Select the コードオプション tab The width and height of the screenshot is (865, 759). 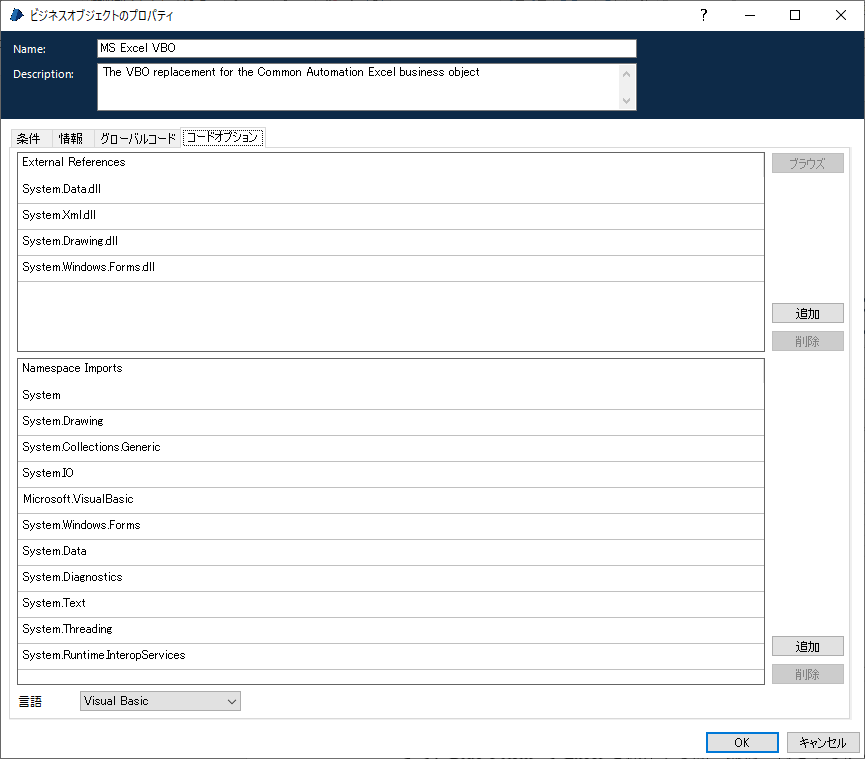(222, 137)
